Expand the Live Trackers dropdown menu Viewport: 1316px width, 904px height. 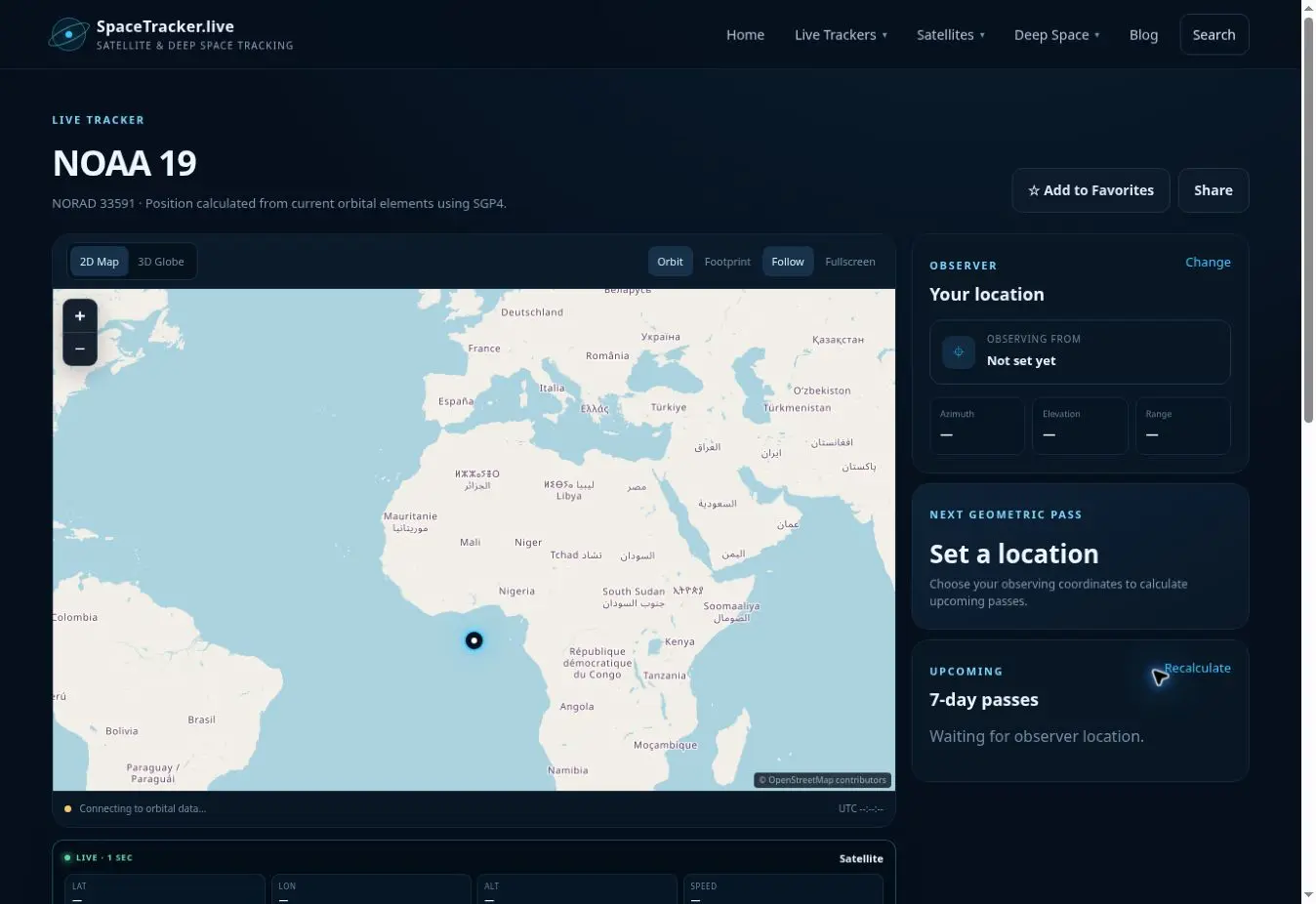pyautogui.click(x=842, y=35)
